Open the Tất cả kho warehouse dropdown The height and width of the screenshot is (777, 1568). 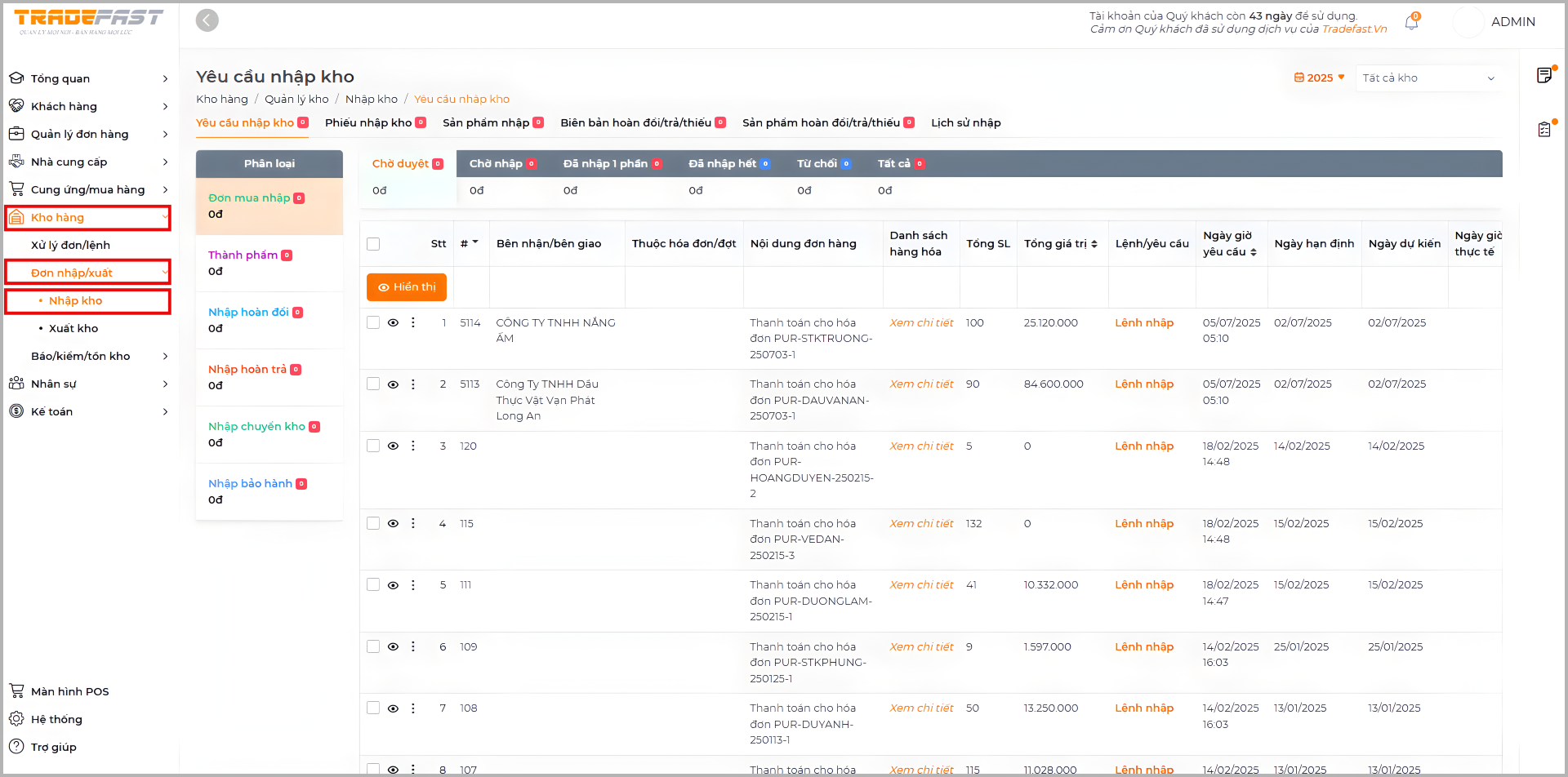(x=1428, y=78)
